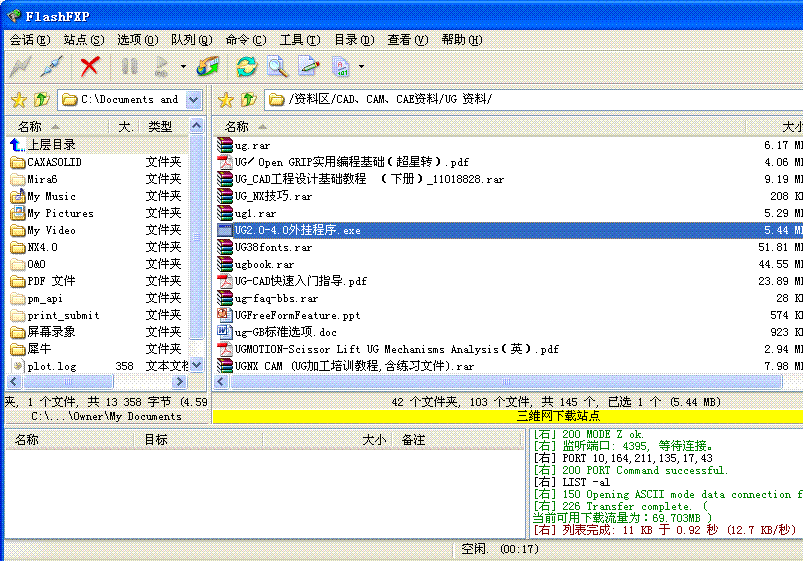Sort local pane by 类型 column
Screen dimensions: 803x561
point(163,126)
